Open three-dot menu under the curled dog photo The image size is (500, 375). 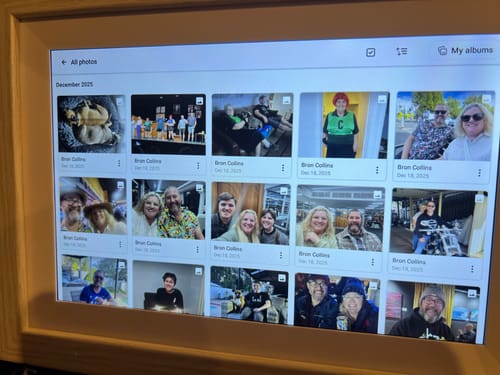pos(119,163)
